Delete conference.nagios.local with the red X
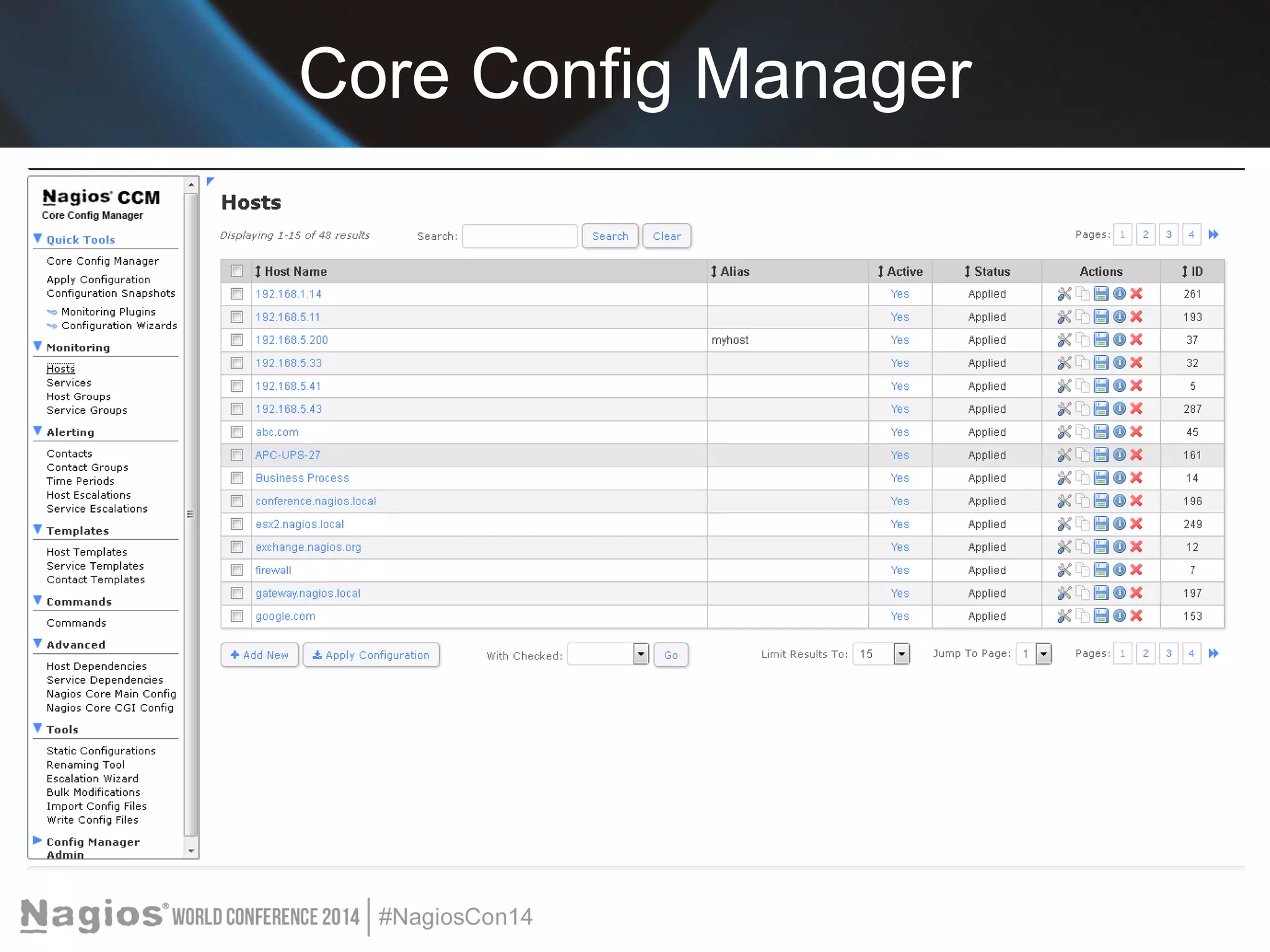Image resolution: width=1270 pixels, height=952 pixels. 1136,501
